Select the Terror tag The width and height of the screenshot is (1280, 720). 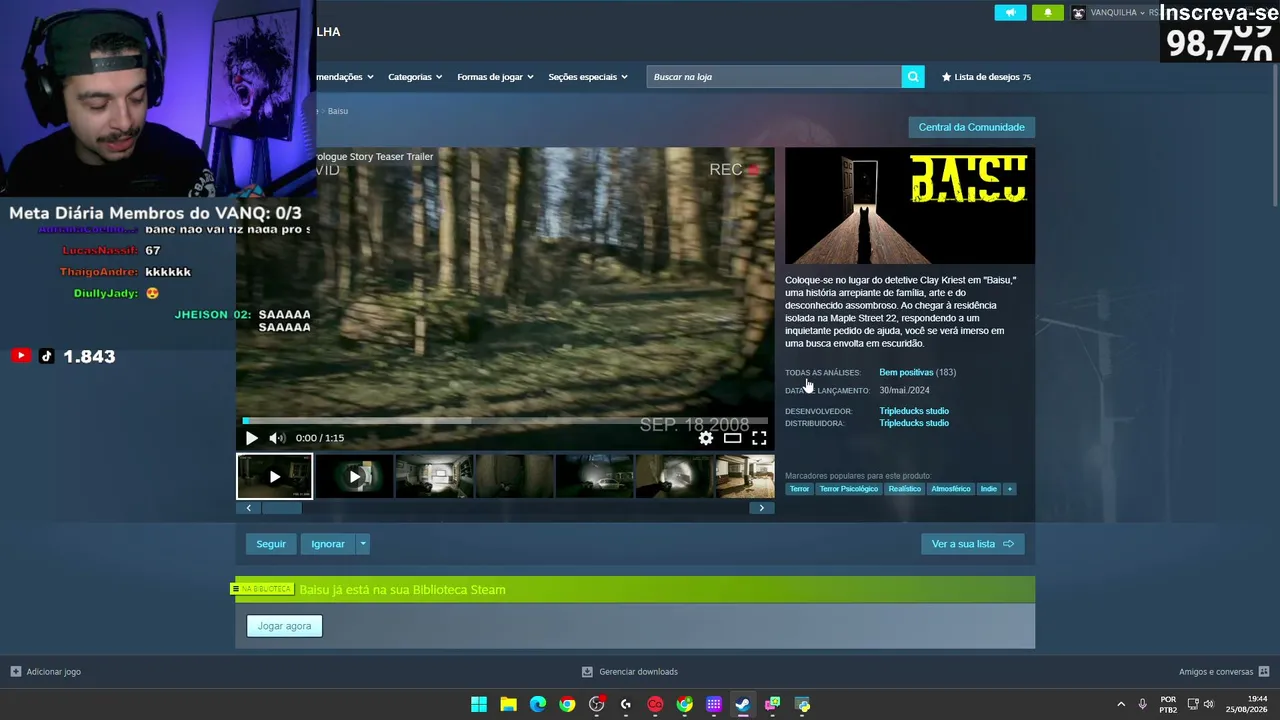pos(799,489)
